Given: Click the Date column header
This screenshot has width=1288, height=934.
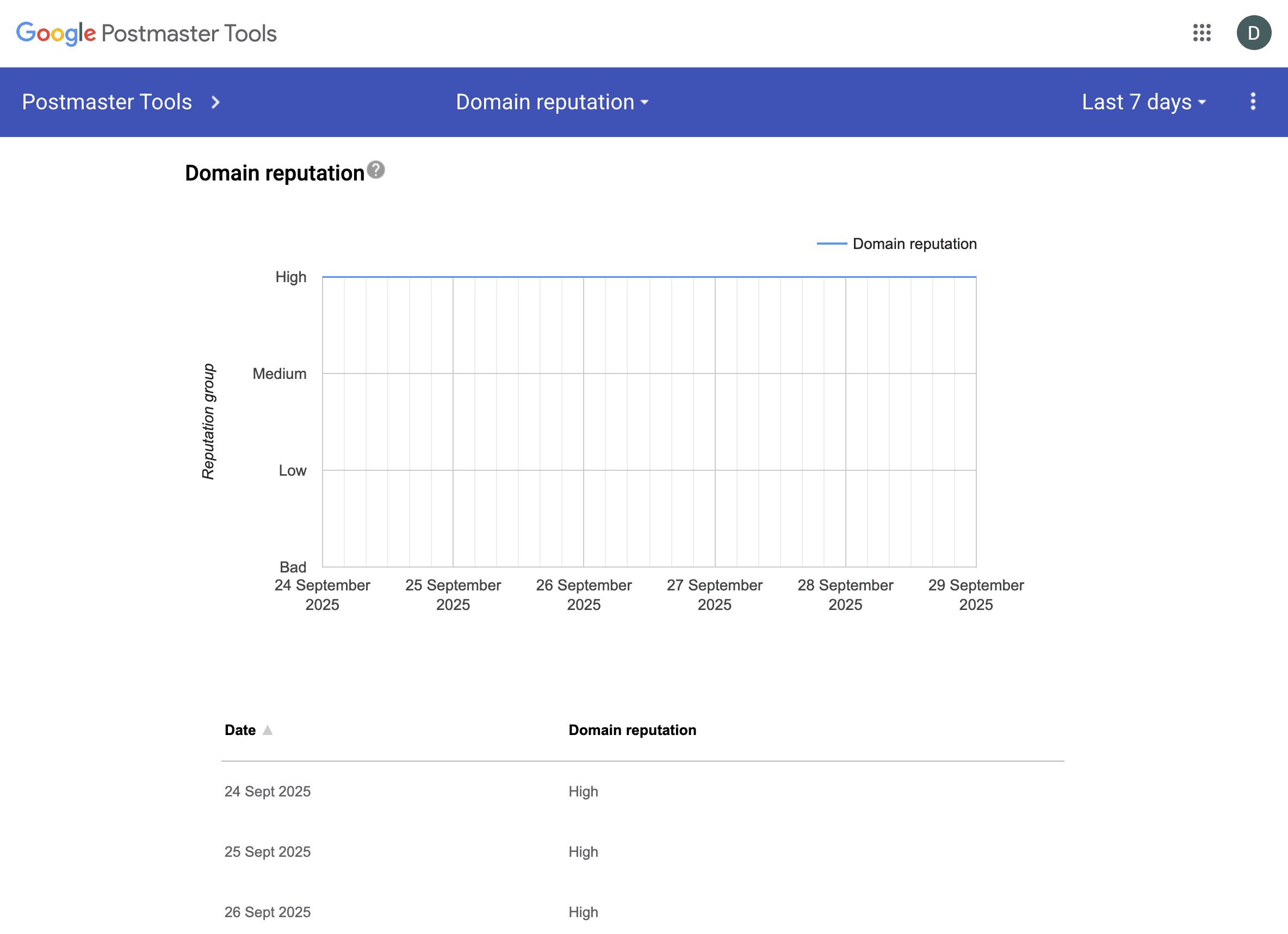Looking at the screenshot, I should pyautogui.click(x=240, y=730).
